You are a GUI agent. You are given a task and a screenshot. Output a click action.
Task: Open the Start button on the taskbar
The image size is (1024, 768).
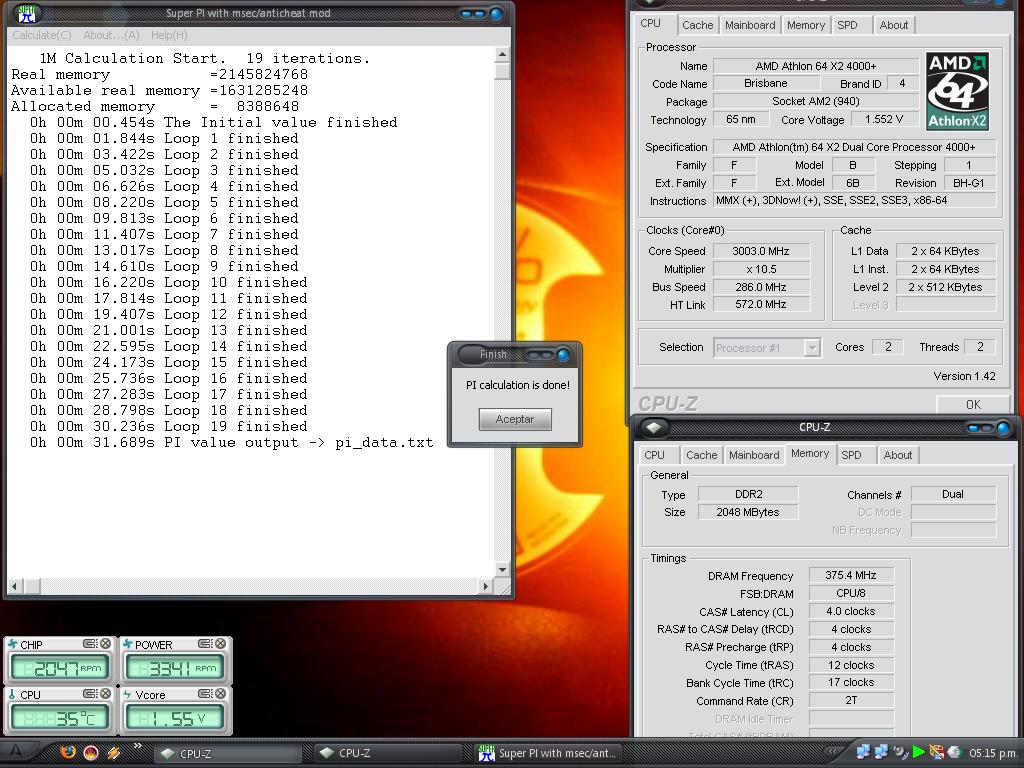tap(16, 752)
